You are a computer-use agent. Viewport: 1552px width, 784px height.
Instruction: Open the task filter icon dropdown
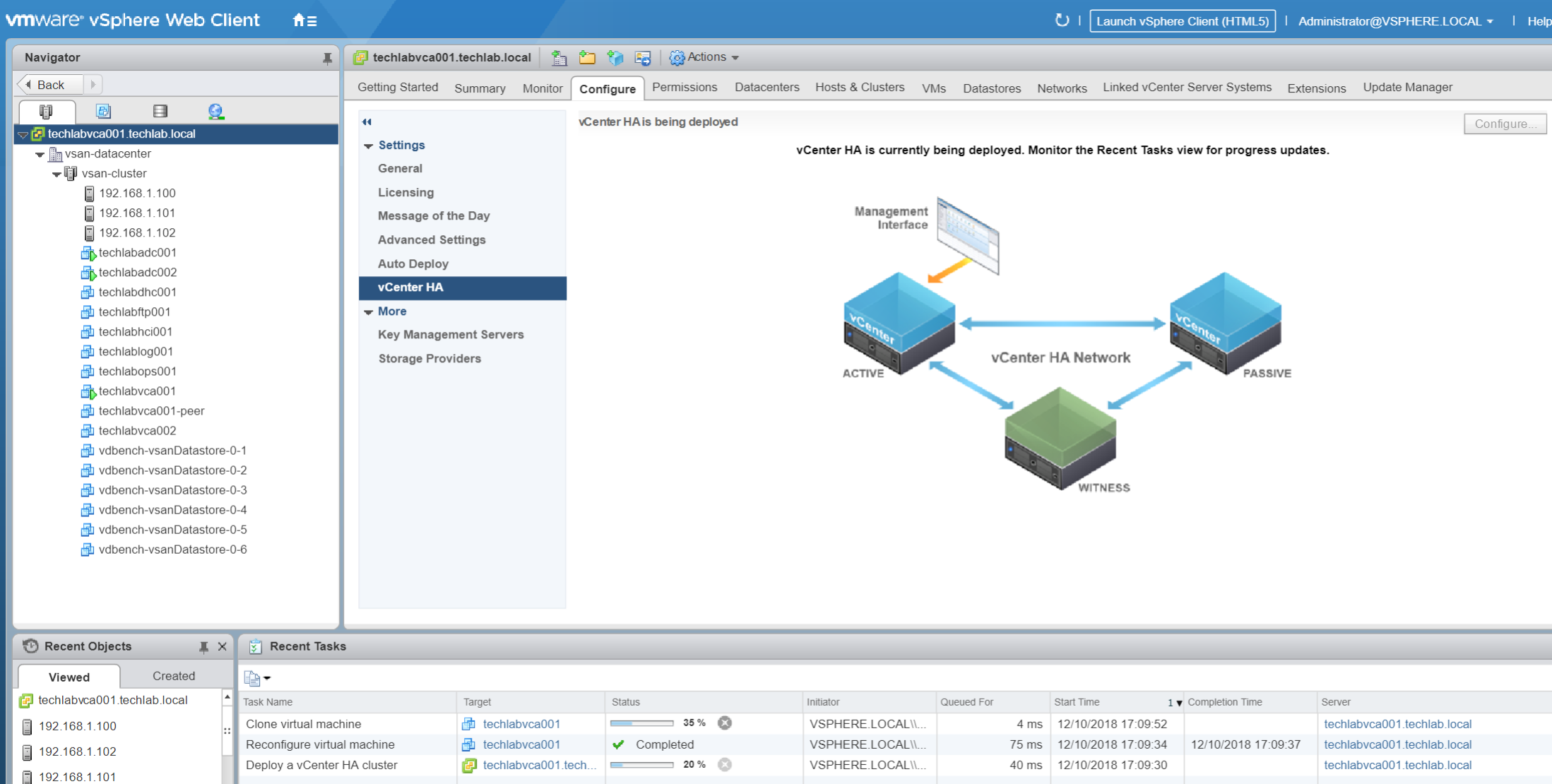point(257,678)
